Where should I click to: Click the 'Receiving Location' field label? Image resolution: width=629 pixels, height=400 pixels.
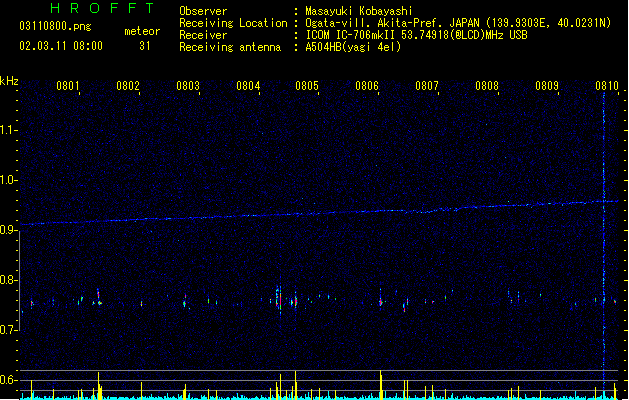[233, 23]
